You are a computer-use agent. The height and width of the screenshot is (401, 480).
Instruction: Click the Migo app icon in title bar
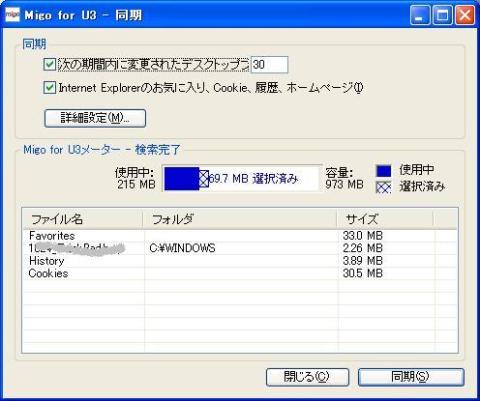point(12,15)
